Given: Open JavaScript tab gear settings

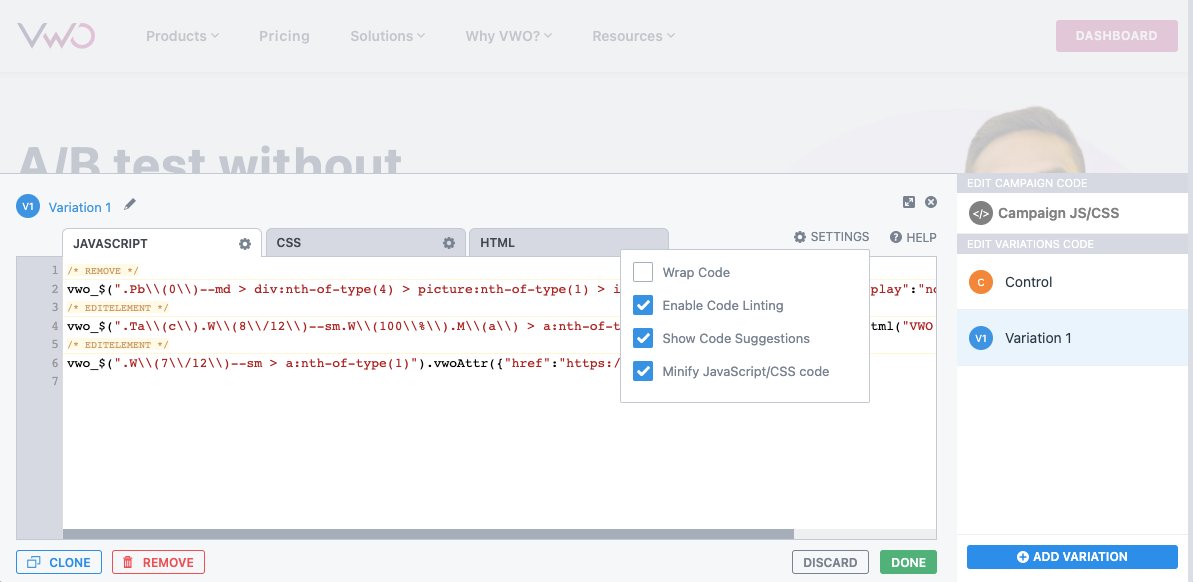Looking at the screenshot, I should click(244, 243).
